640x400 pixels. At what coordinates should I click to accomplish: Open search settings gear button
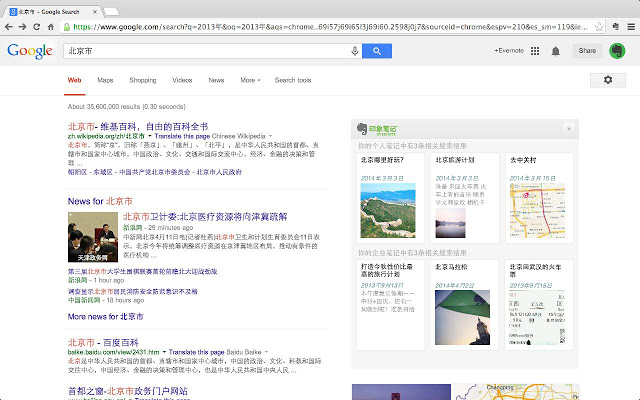pyautogui.click(x=608, y=80)
